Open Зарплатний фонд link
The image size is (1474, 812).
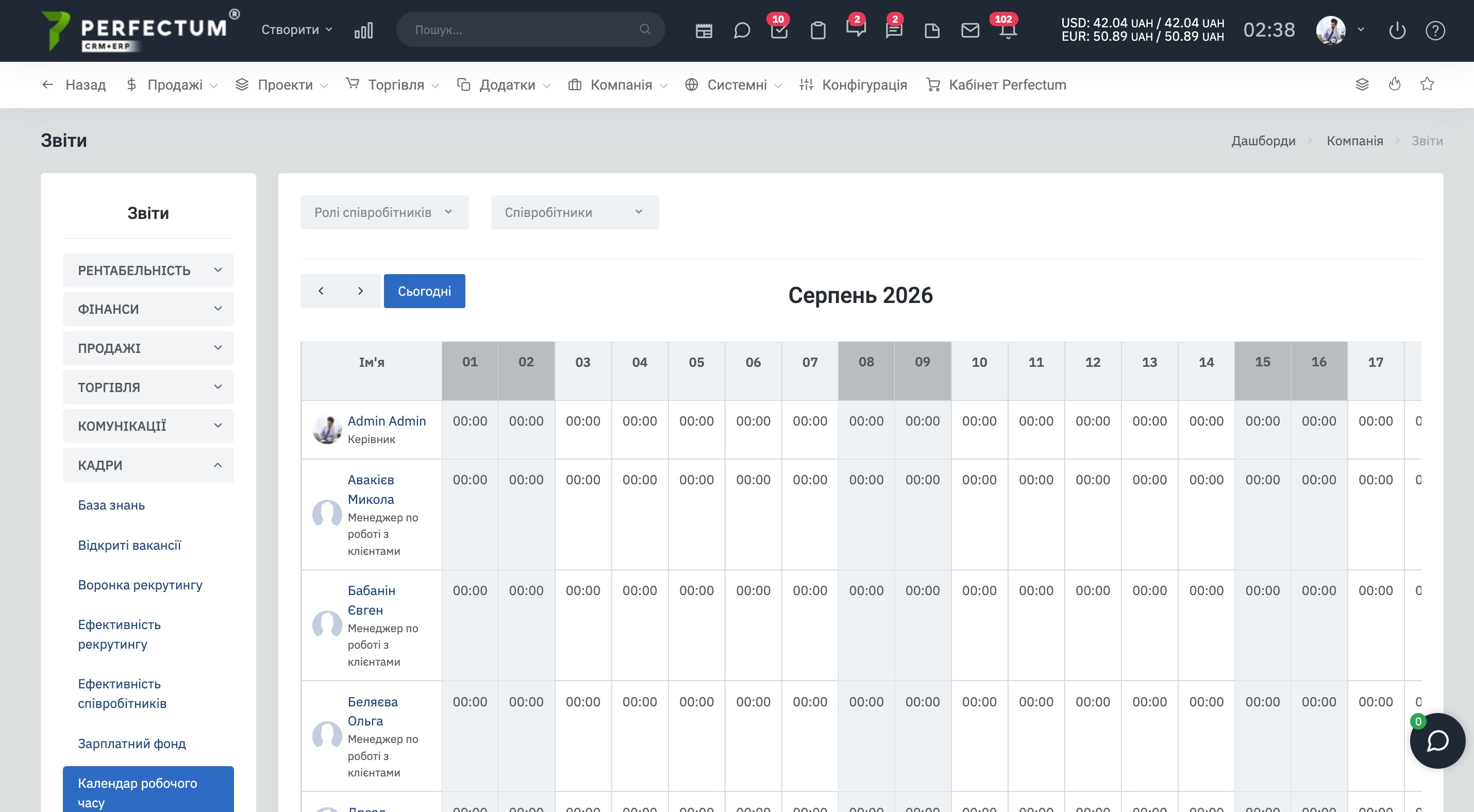pyautogui.click(x=132, y=743)
